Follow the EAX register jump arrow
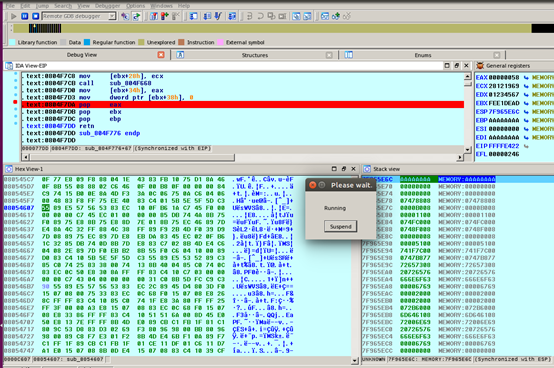Viewport: 554px width, 368px height. click(526, 77)
